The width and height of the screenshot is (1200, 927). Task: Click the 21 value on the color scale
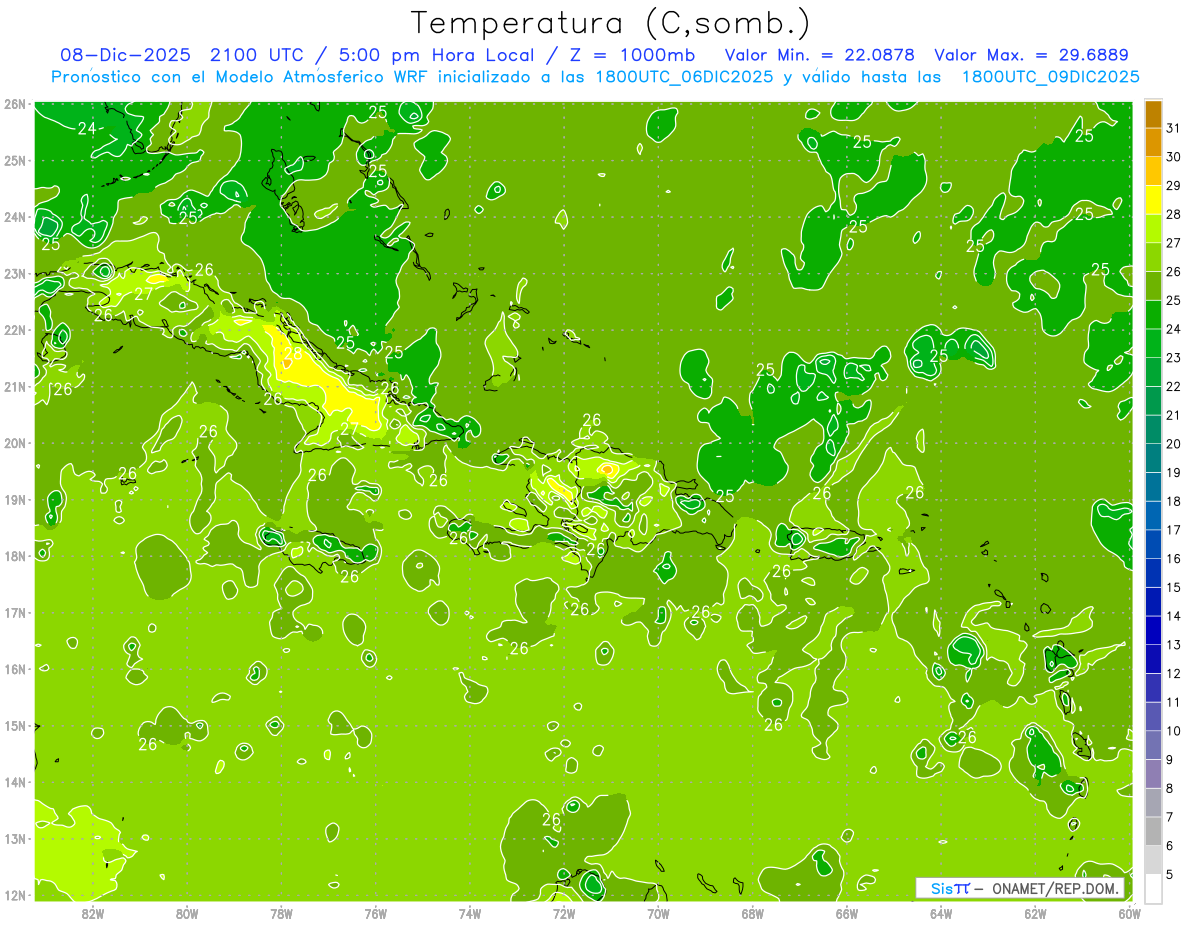point(1173,415)
